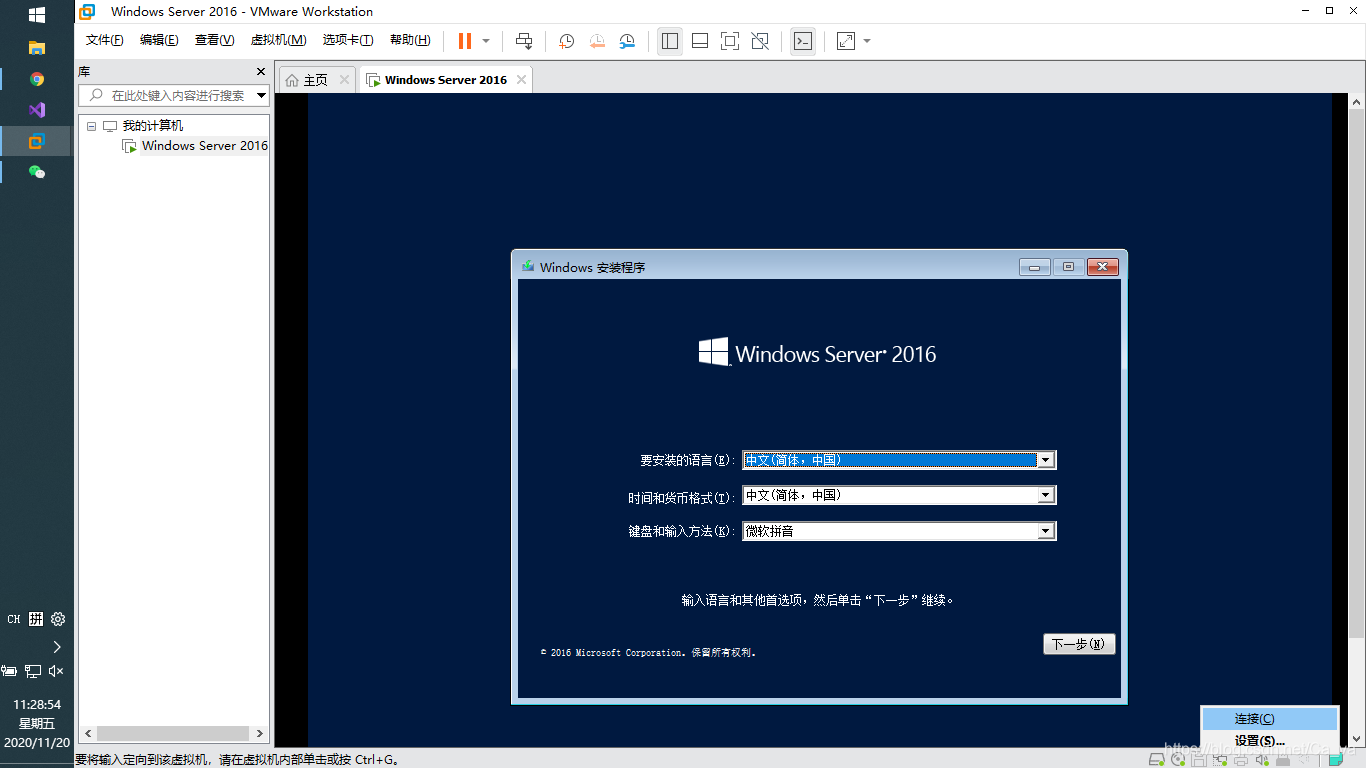Click the network tray icon
Image resolution: width=1366 pixels, height=768 pixels.
[x=33, y=671]
